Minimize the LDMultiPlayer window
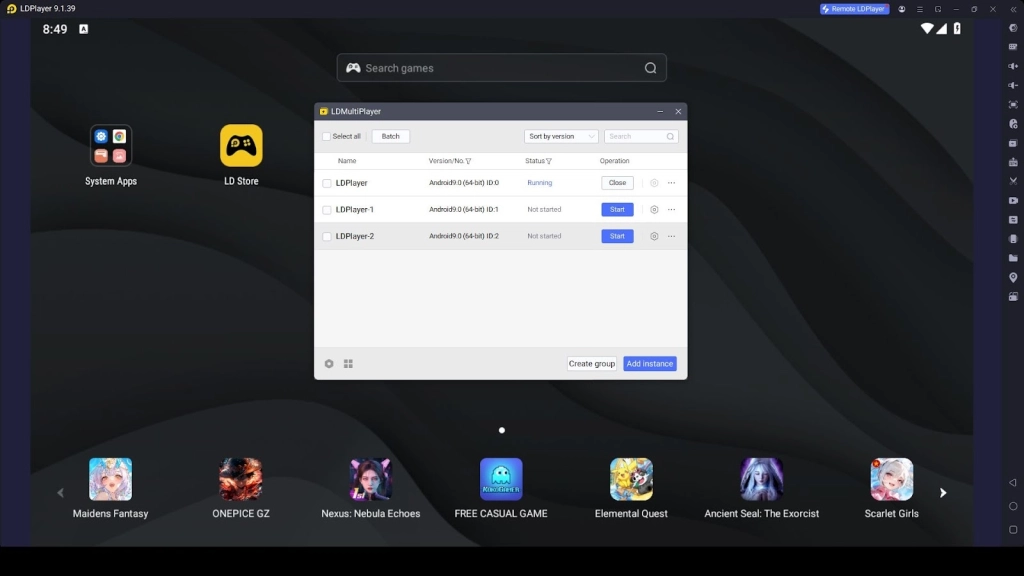Viewport: 1024px width, 576px height. 660,112
